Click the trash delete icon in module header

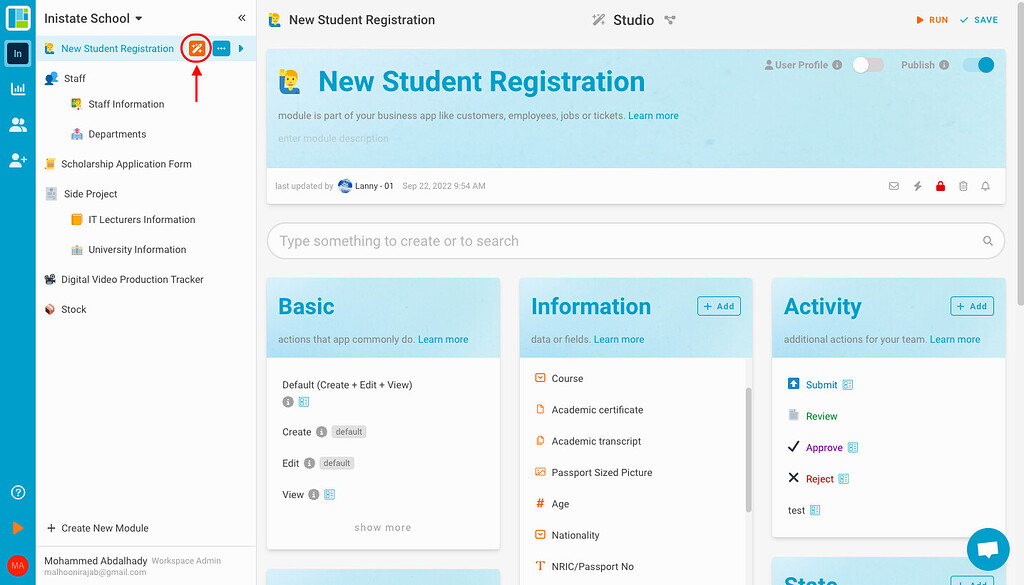tap(963, 186)
